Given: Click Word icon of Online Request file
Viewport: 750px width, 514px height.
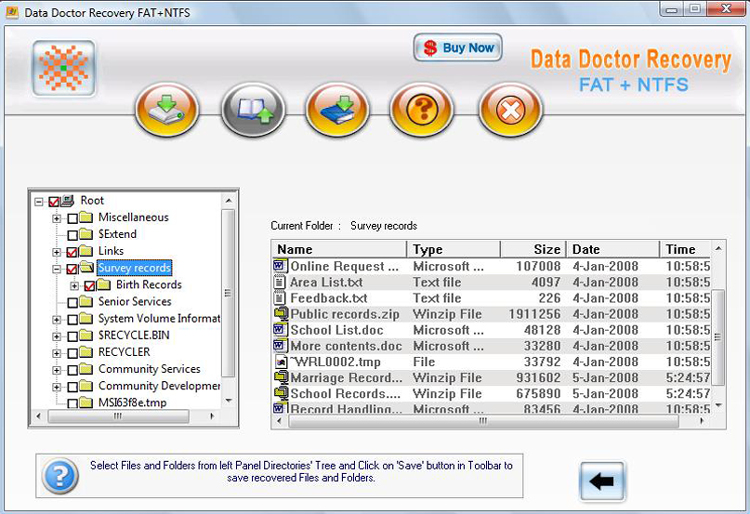Looking at the screenshot, I should pos(280,266).
